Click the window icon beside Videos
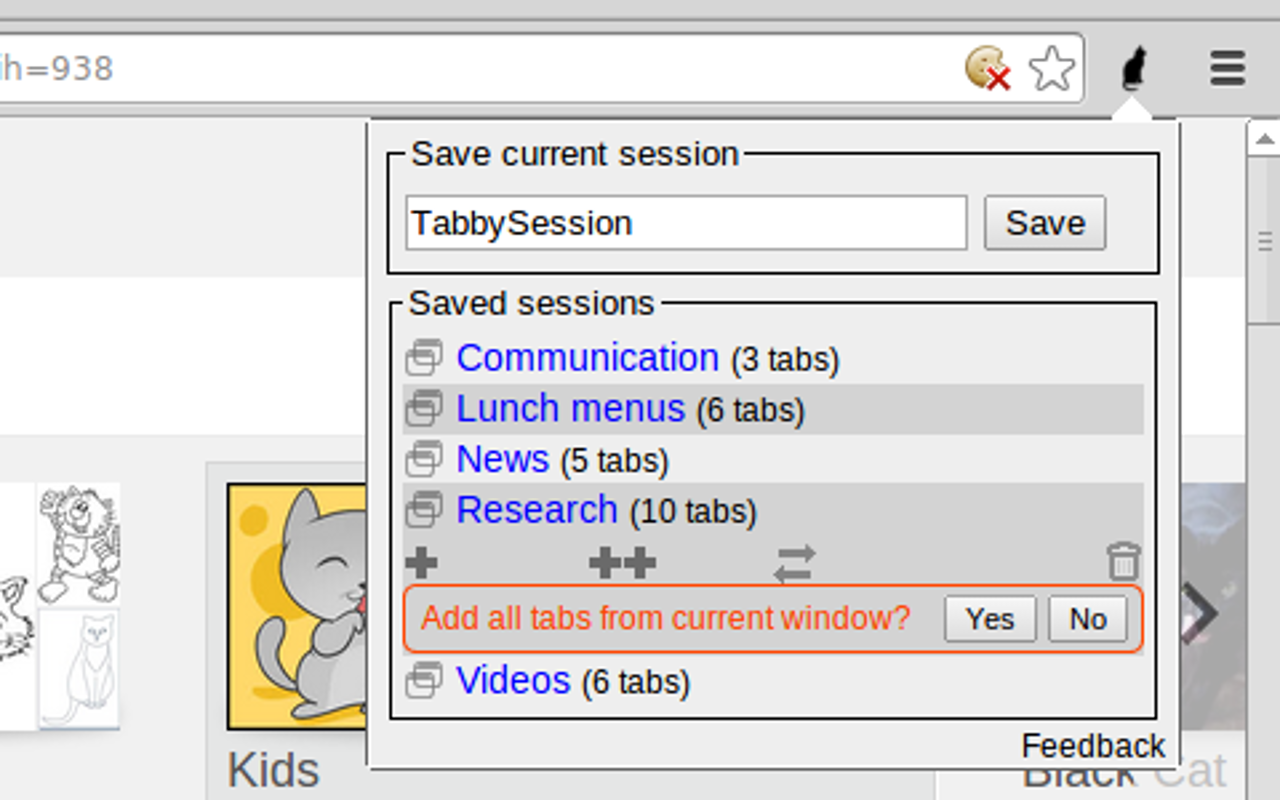This screenshot has width=1280, height=800. (424, 681)
